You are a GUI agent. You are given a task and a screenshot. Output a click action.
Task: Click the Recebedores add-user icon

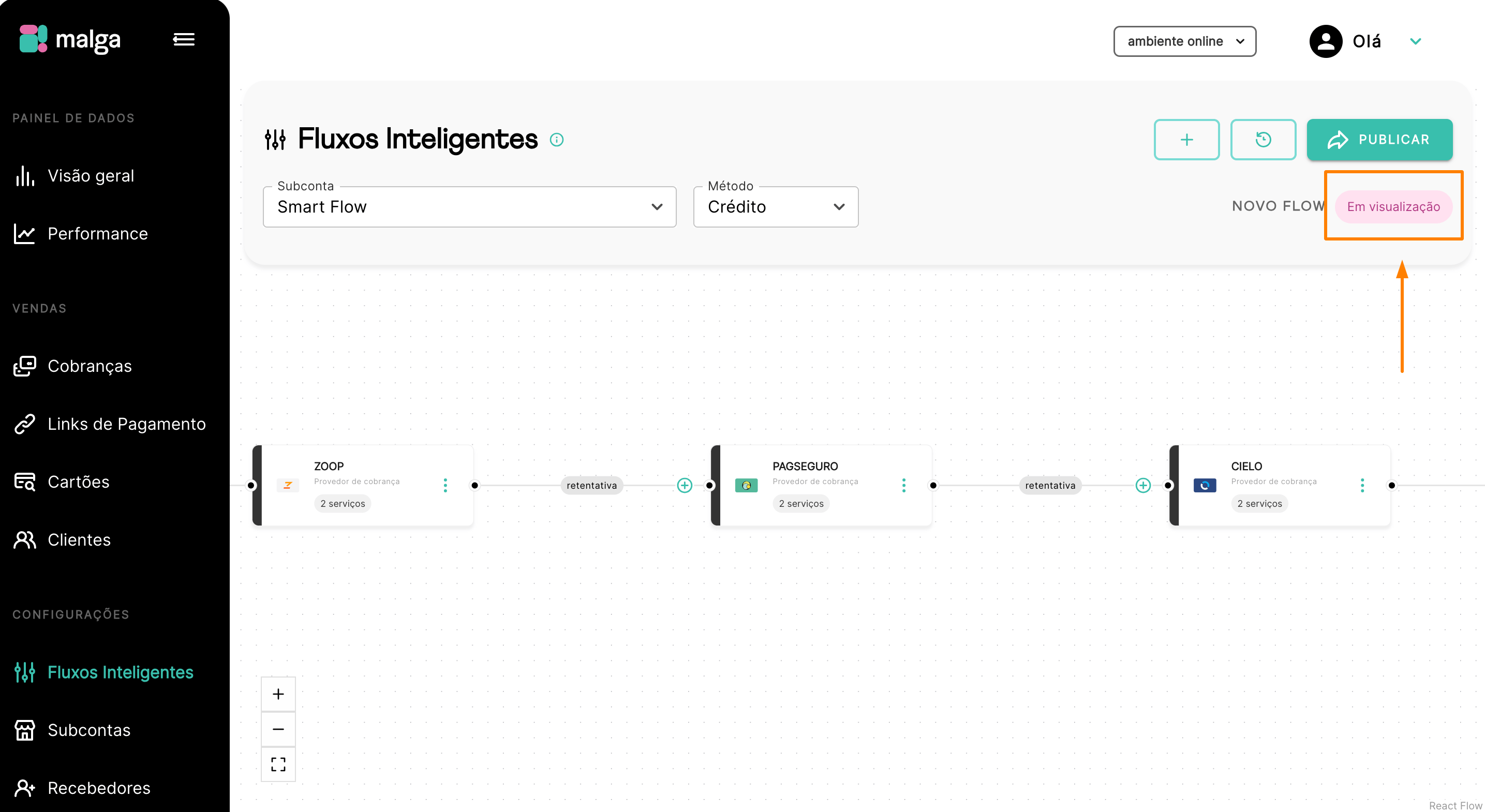click(x=25, y=788)
